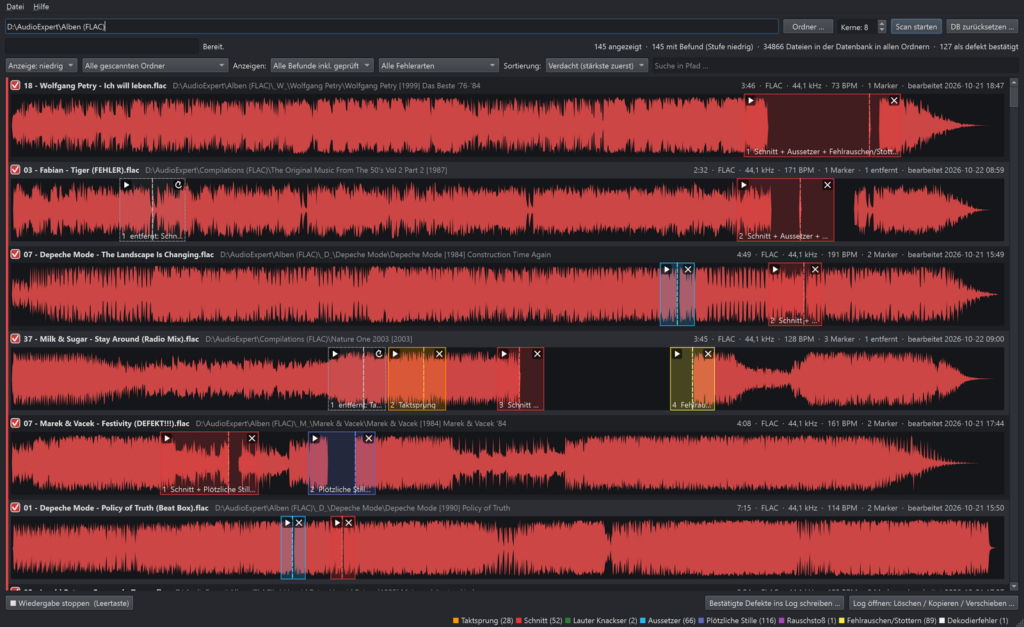Click orange Taktsprung legend color swatch
1024x627 pixels.
click(456, 620)
